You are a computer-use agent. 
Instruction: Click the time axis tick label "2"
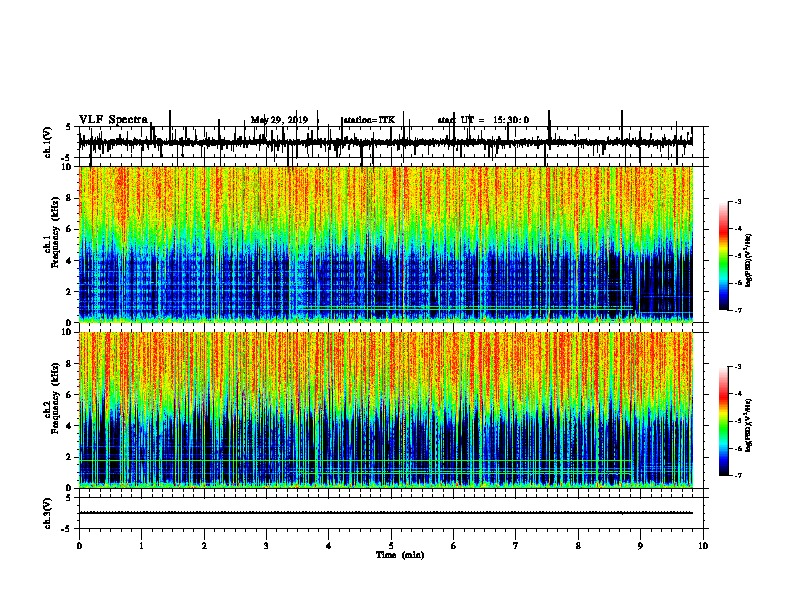point(204,546)
